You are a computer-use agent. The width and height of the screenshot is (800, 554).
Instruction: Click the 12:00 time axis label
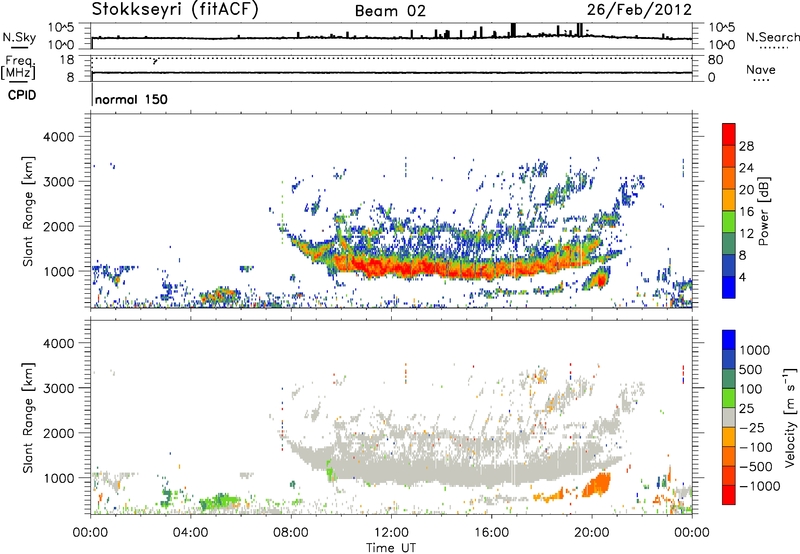click(x=391, y=533)
